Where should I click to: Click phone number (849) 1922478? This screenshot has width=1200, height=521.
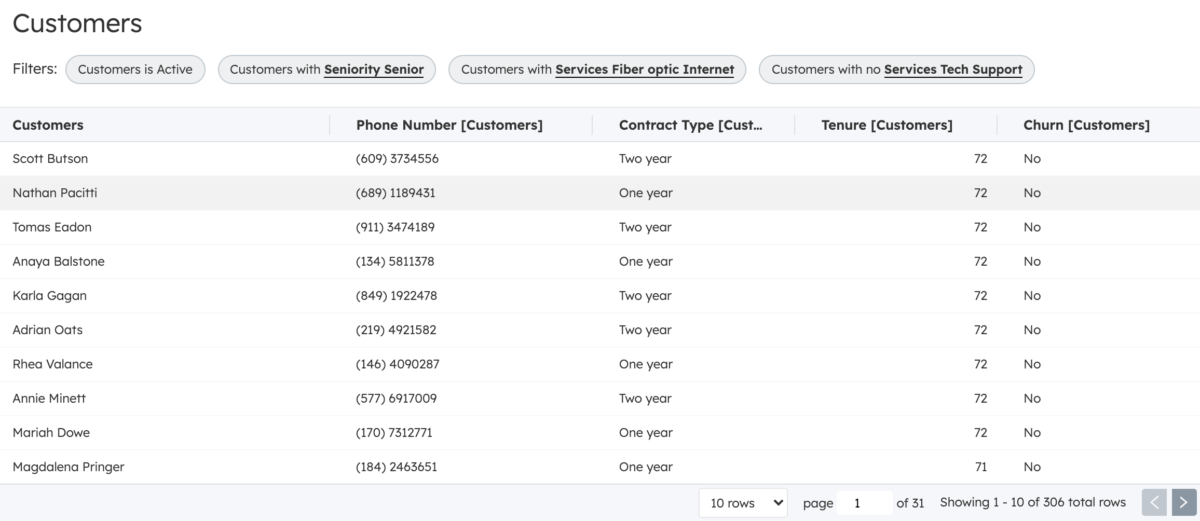coord(396,295)
